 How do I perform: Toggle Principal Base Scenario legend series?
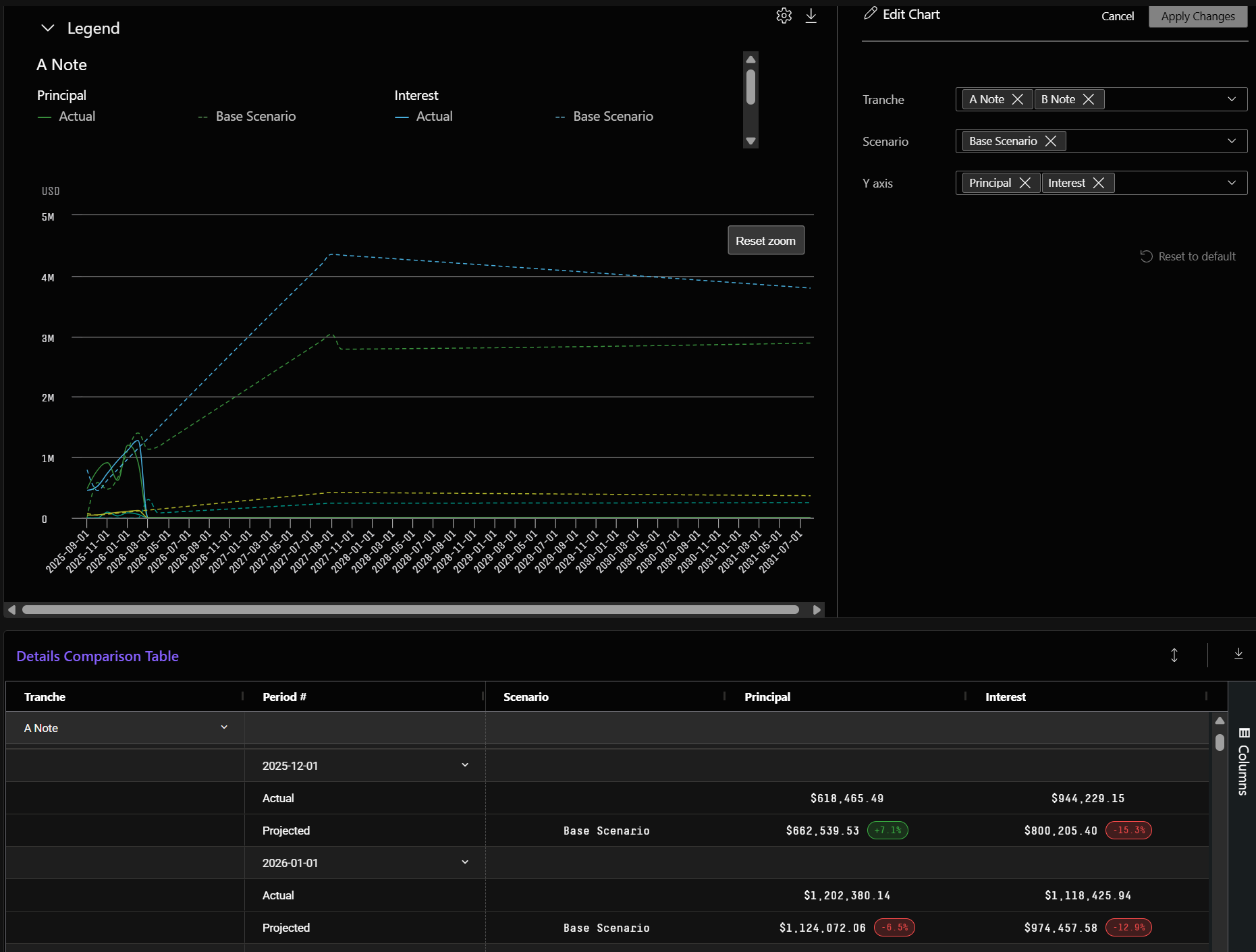(x=247, y=116)
